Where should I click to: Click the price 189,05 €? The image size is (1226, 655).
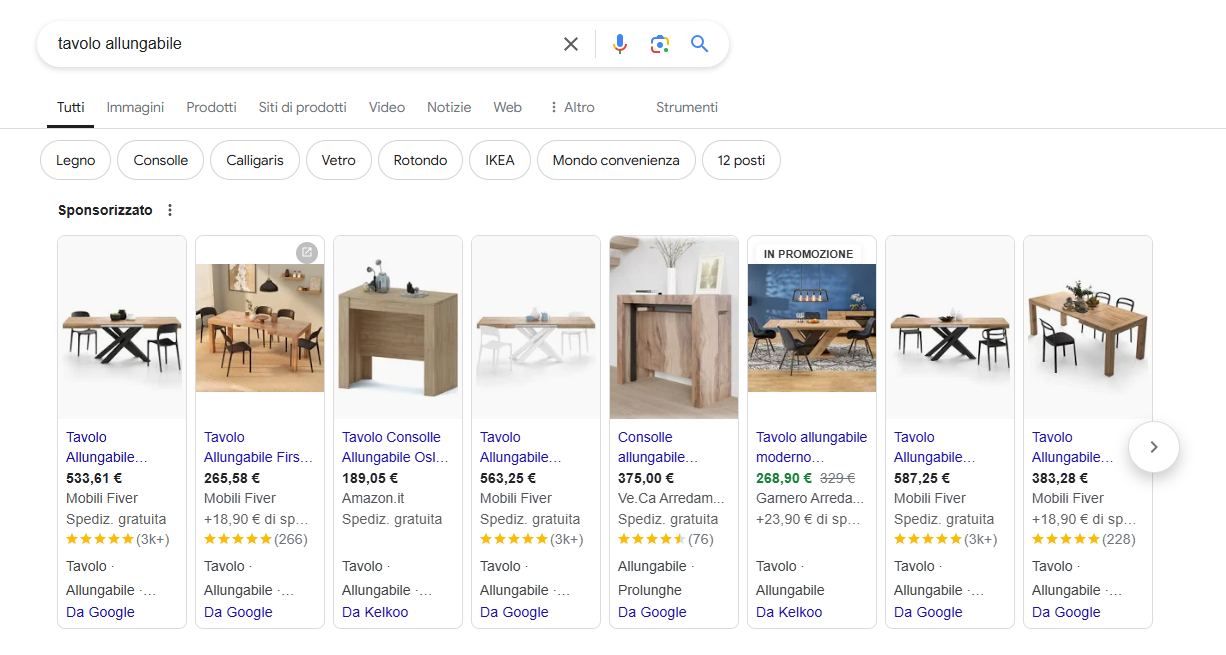point(370,478)
